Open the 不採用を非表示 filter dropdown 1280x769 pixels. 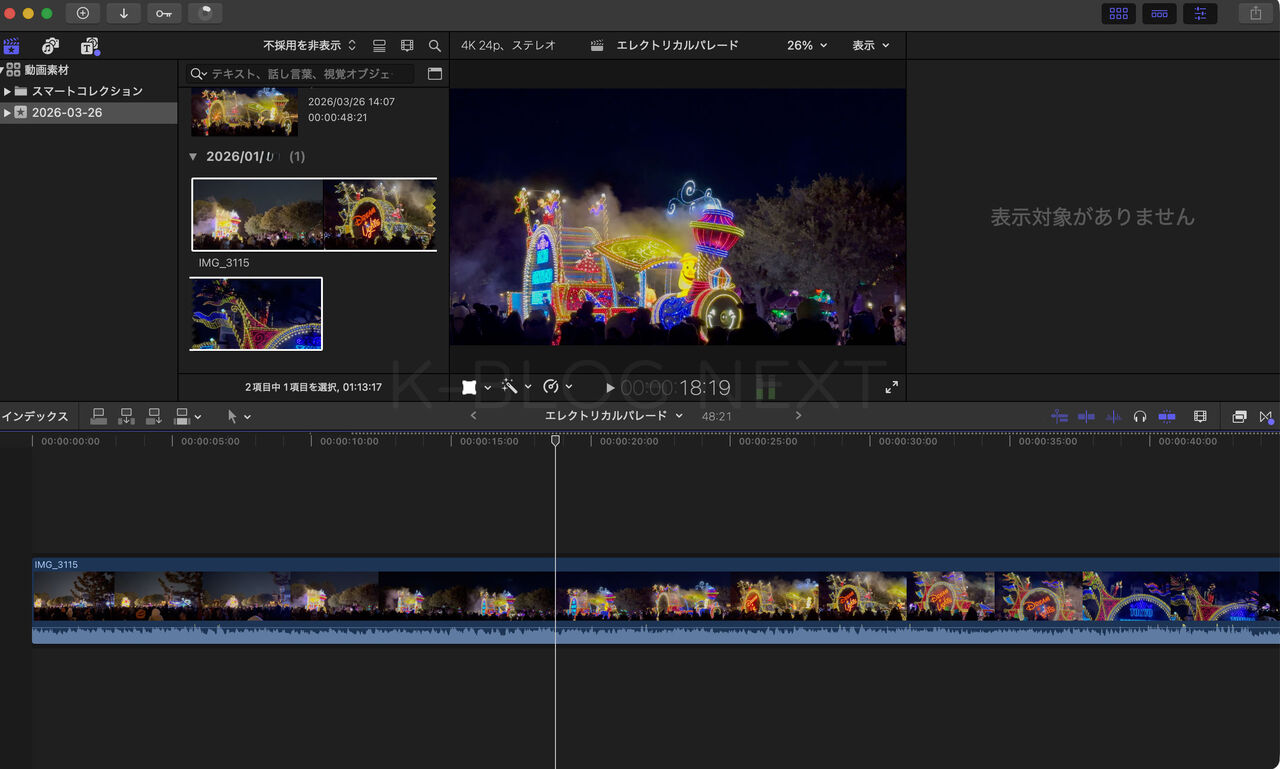coord(309,46)
